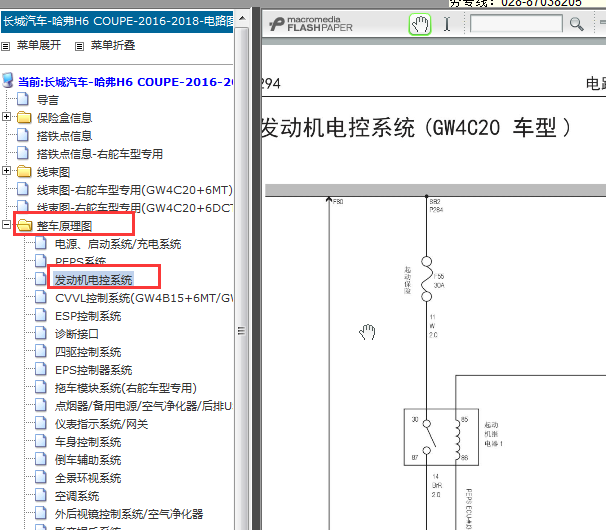606x530 pixels.
Task: Click the page icon next to 导言
Action: pos(23,99)
